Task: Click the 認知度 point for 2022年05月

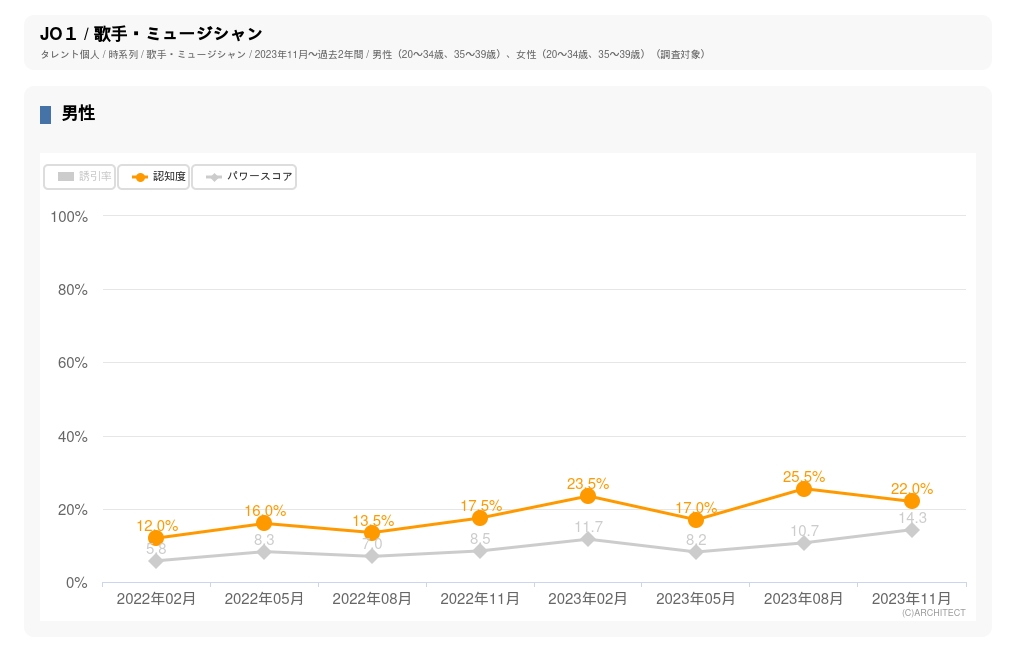Action: pos(264,523)
